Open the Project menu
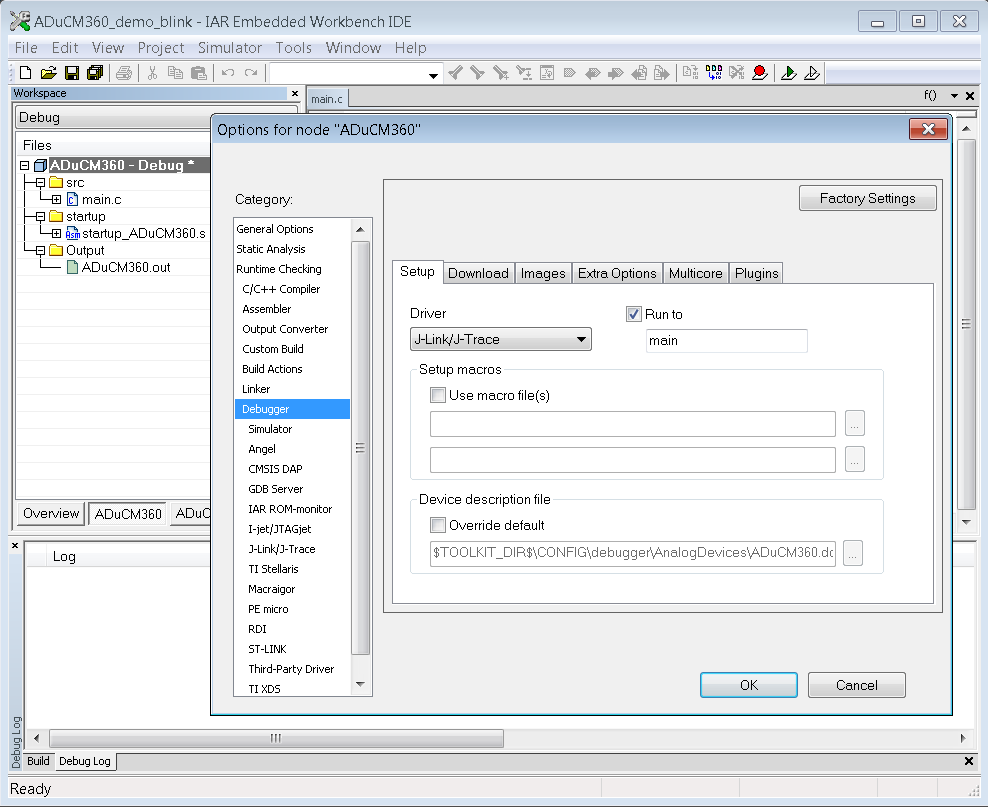Screen dimensions: 990x807 (x=161, y=48)
